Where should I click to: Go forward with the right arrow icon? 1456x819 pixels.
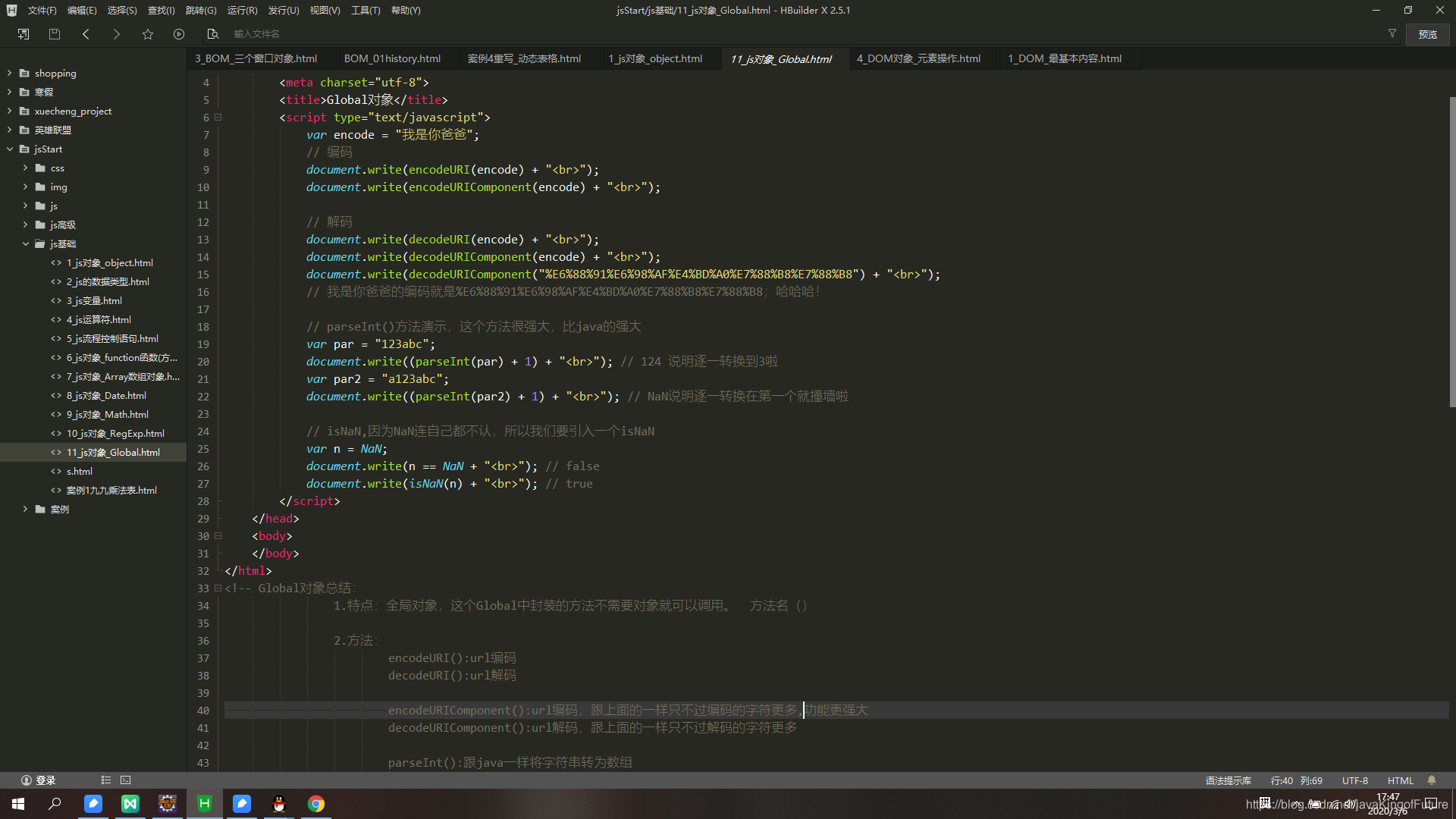click(116, 34)
